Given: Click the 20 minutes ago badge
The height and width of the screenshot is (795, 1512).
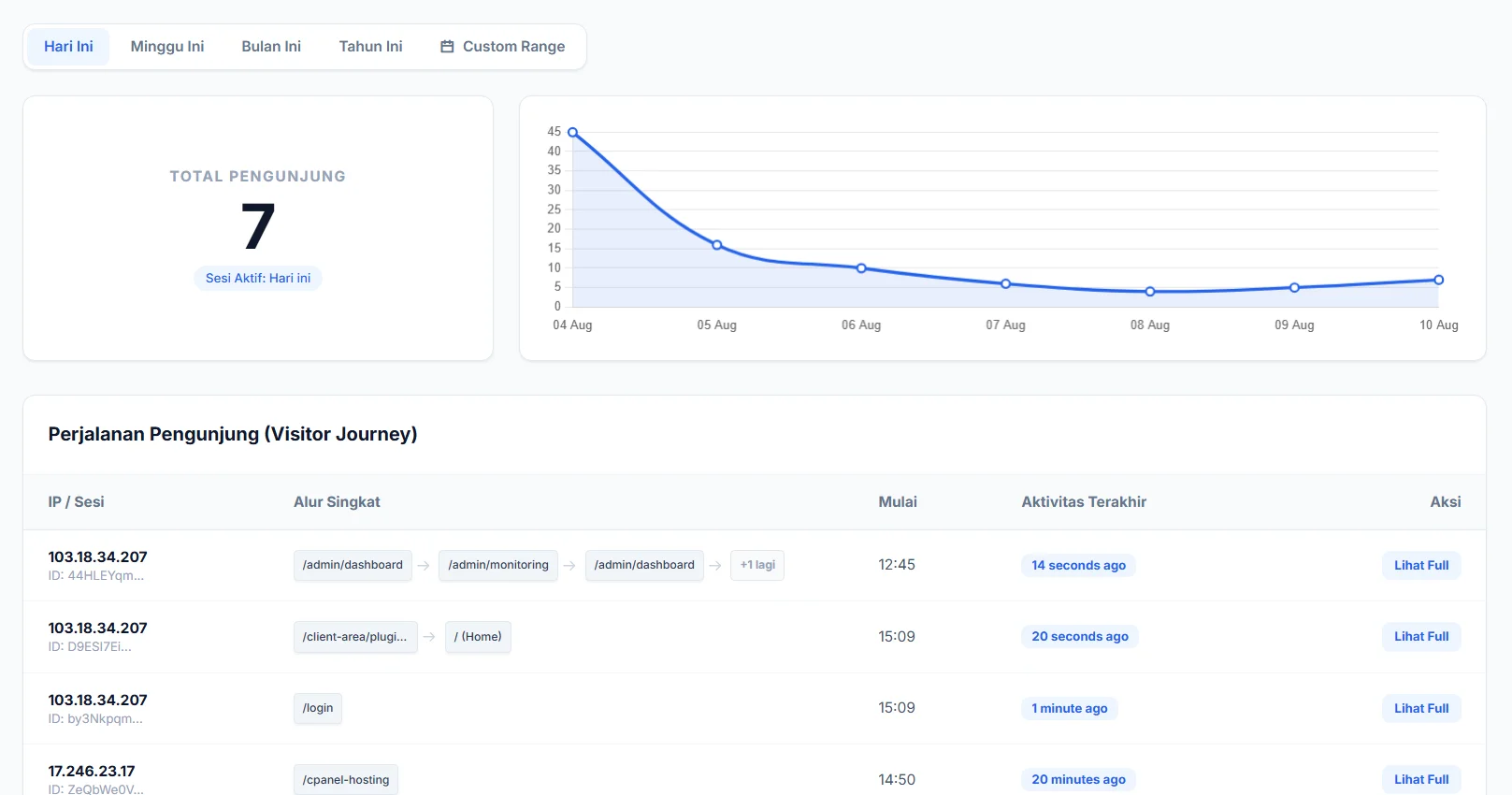Looking at the screenshot, I should [1078, 779].
